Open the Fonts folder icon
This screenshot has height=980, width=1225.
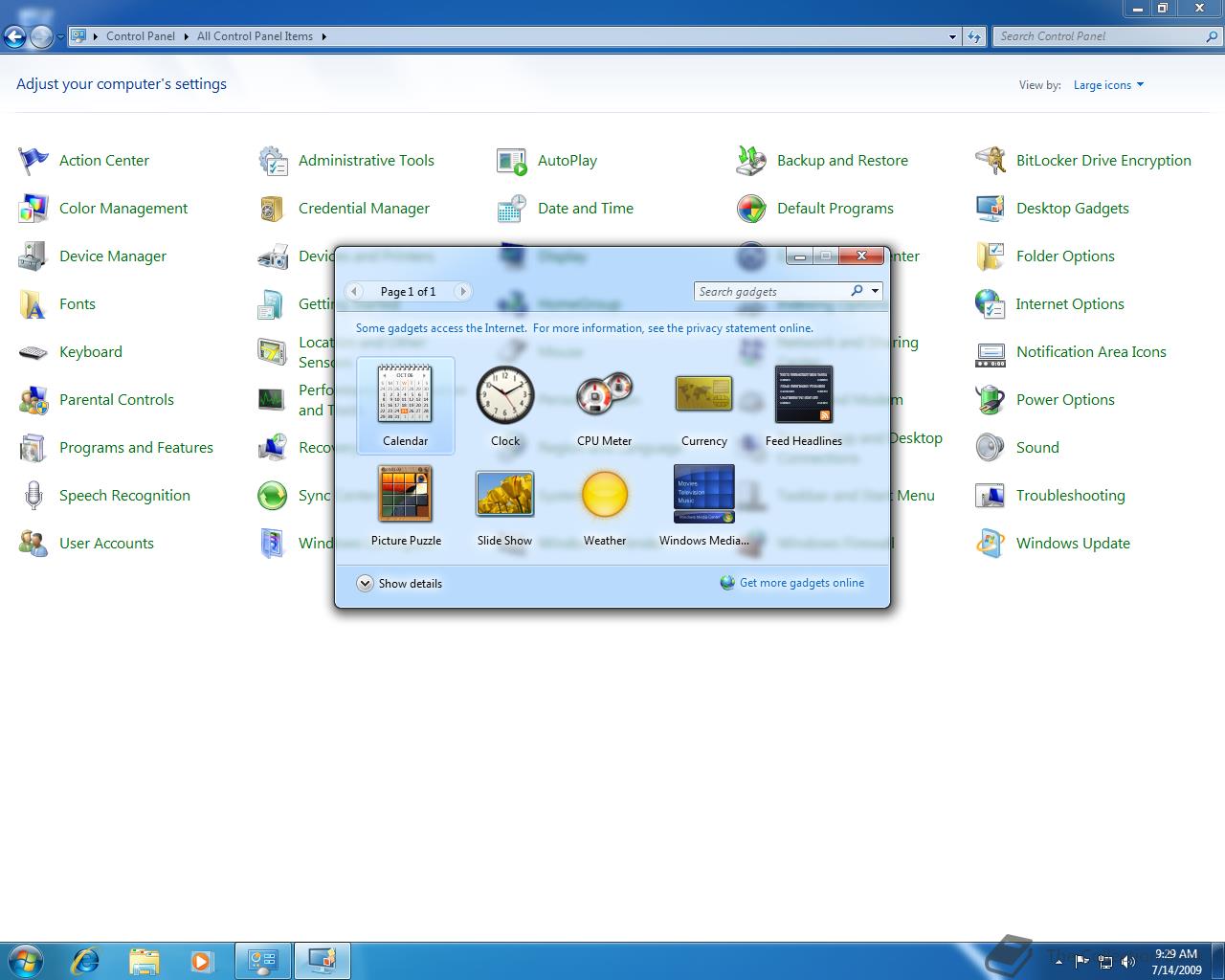pyautogui.click(x=56, y=304)
